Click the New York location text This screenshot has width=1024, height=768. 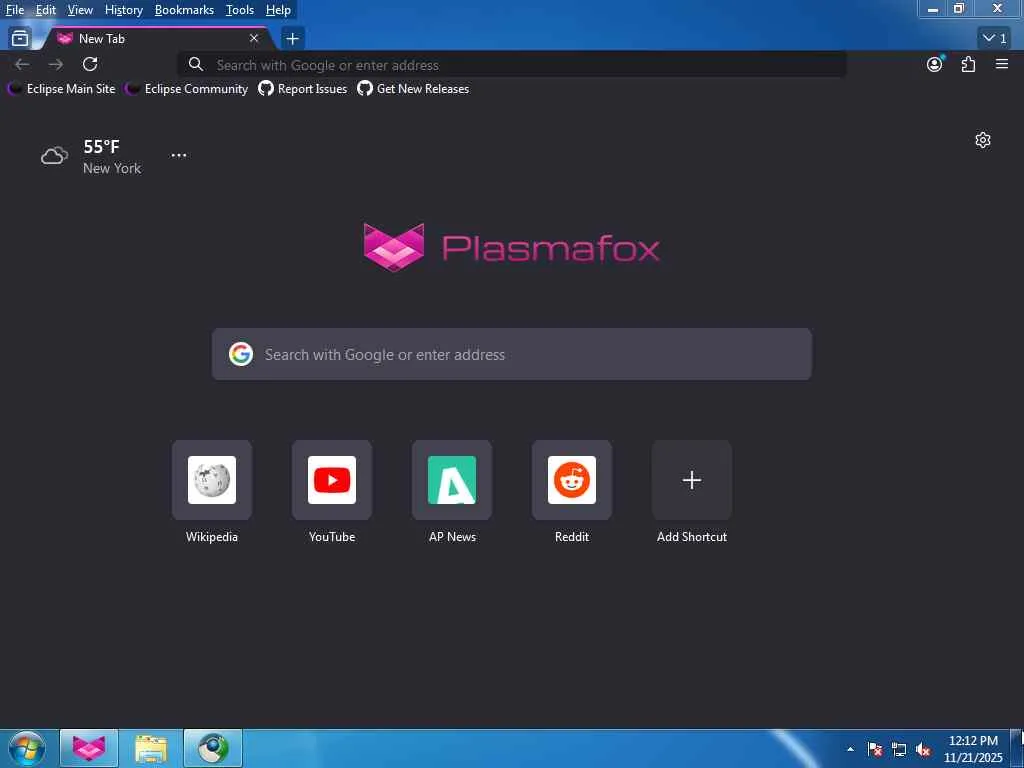(112, 168)
